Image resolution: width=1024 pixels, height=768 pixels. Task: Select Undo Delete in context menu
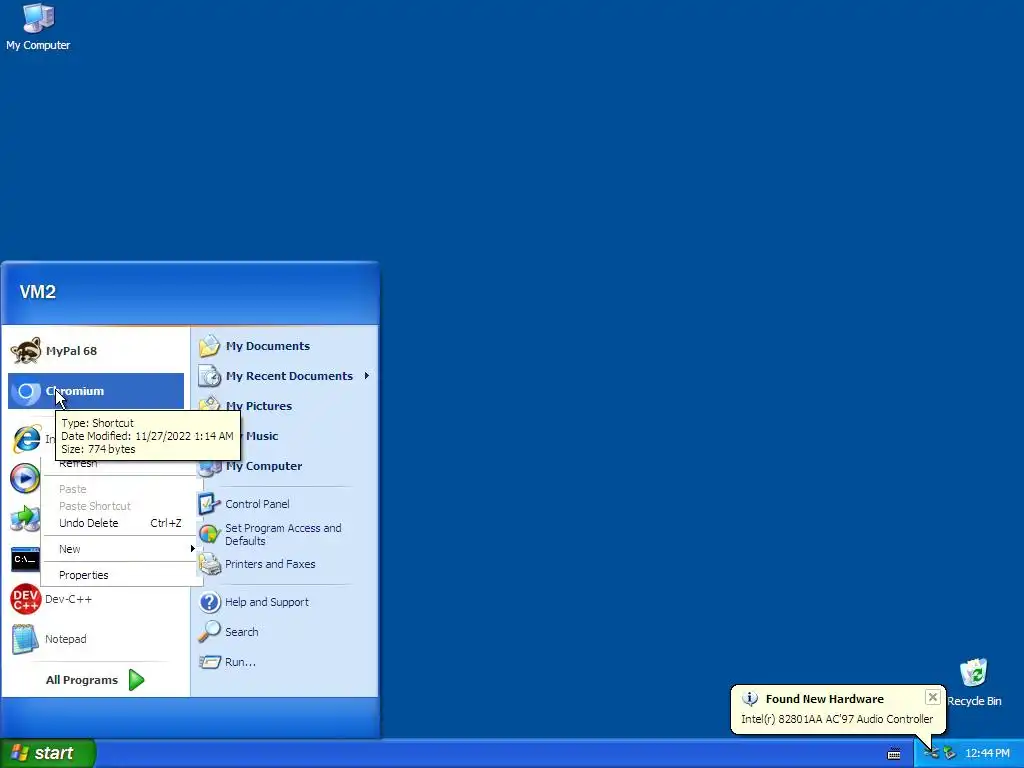pos(120,523)
